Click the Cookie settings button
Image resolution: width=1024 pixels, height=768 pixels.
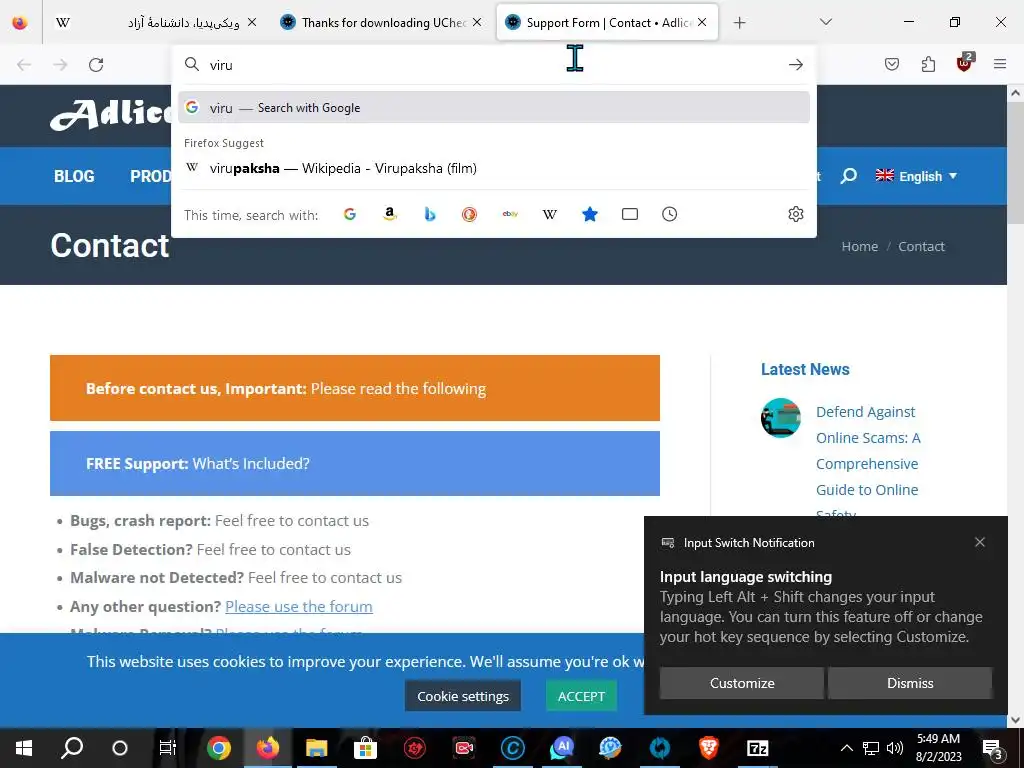point(462,696)
